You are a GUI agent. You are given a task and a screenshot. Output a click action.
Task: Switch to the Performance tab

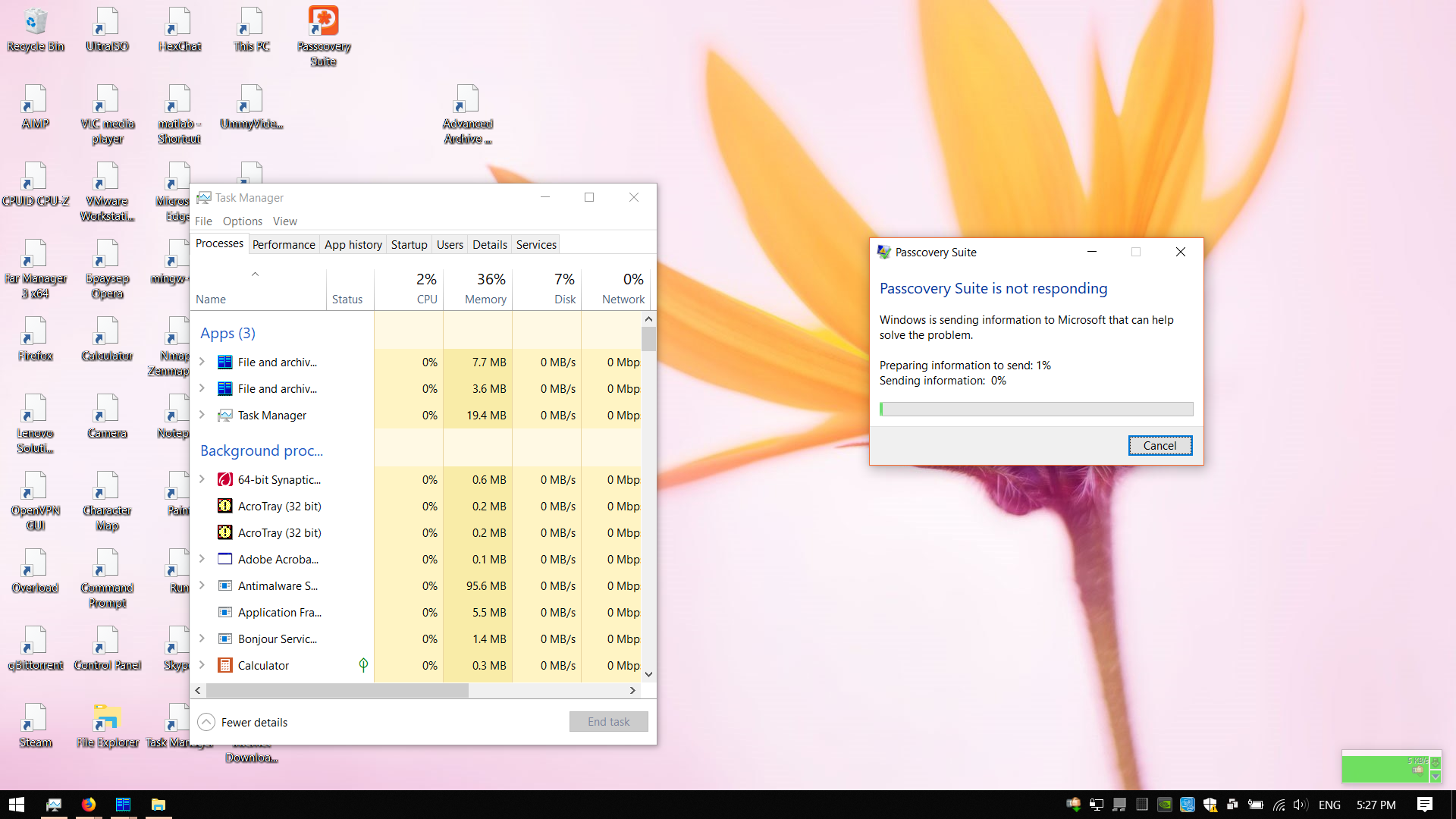(284, 244)
